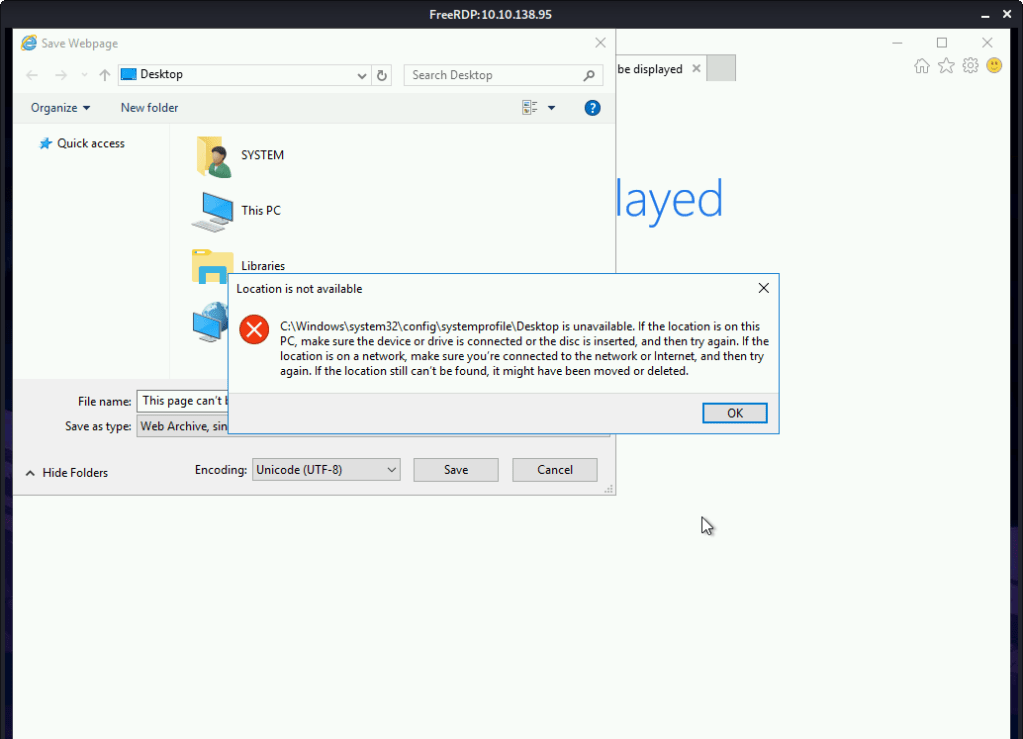The height and width of the screenshot is (739, 1023).
Task: Open the Encoding Unicode (UTF-8) dropdown
Action: pos(325,469)
